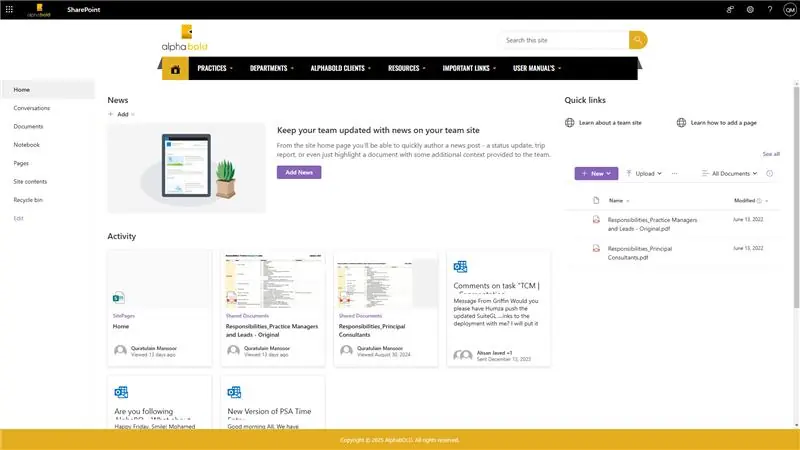
Task: Expand the User Manual's dropdown menu
Action: pyautogui.click(x=537, y=68)
